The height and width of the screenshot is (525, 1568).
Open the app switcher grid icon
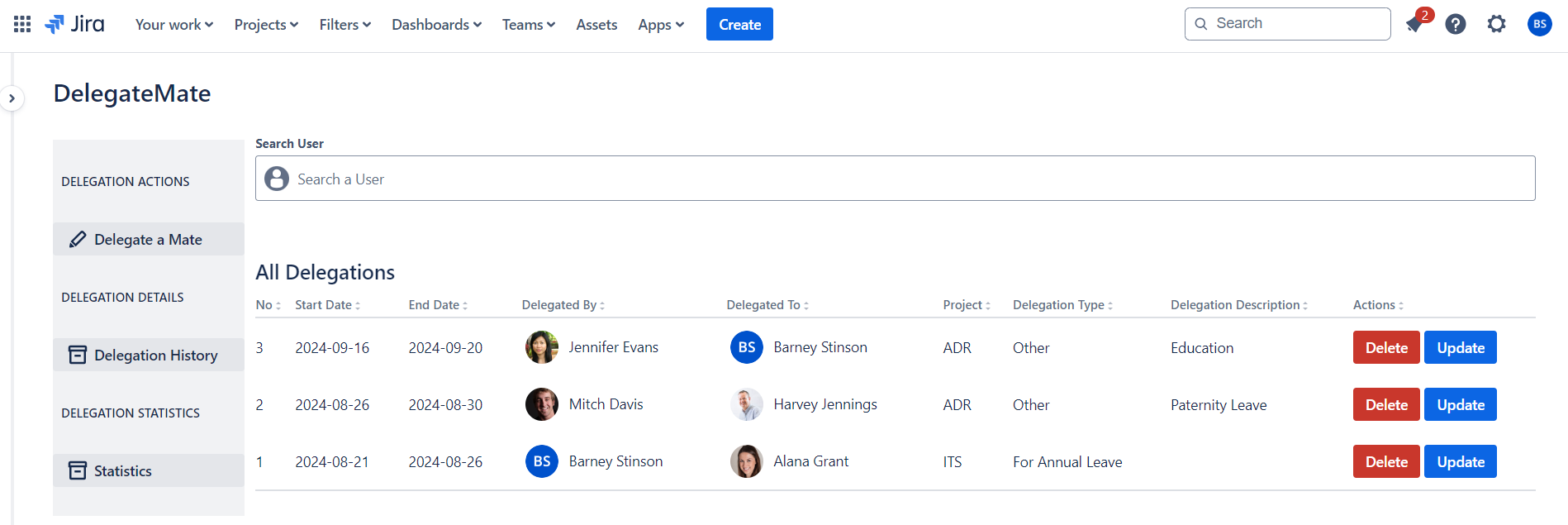coord(22,24)
